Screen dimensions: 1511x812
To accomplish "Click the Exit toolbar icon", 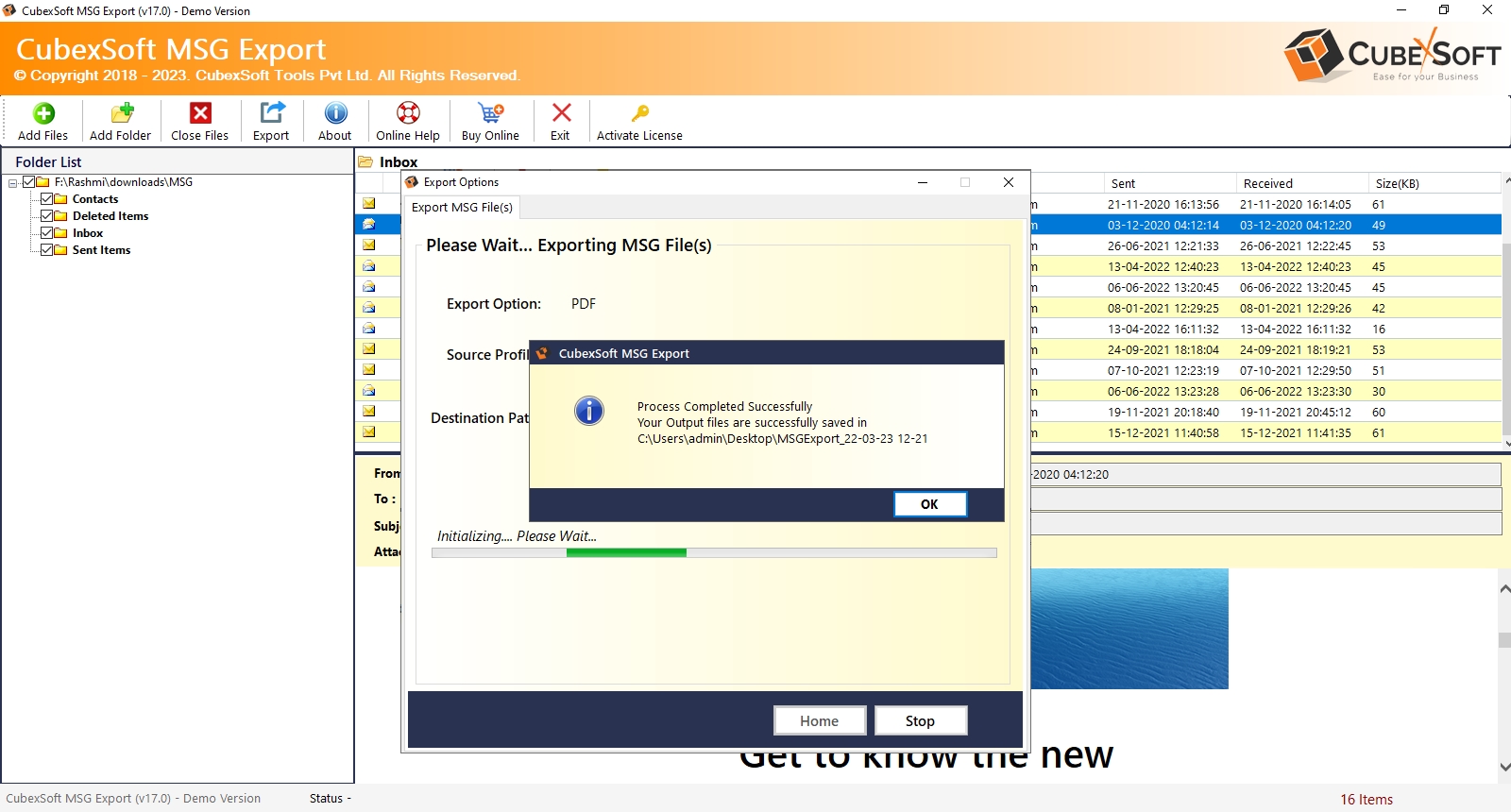I will 561,112.
